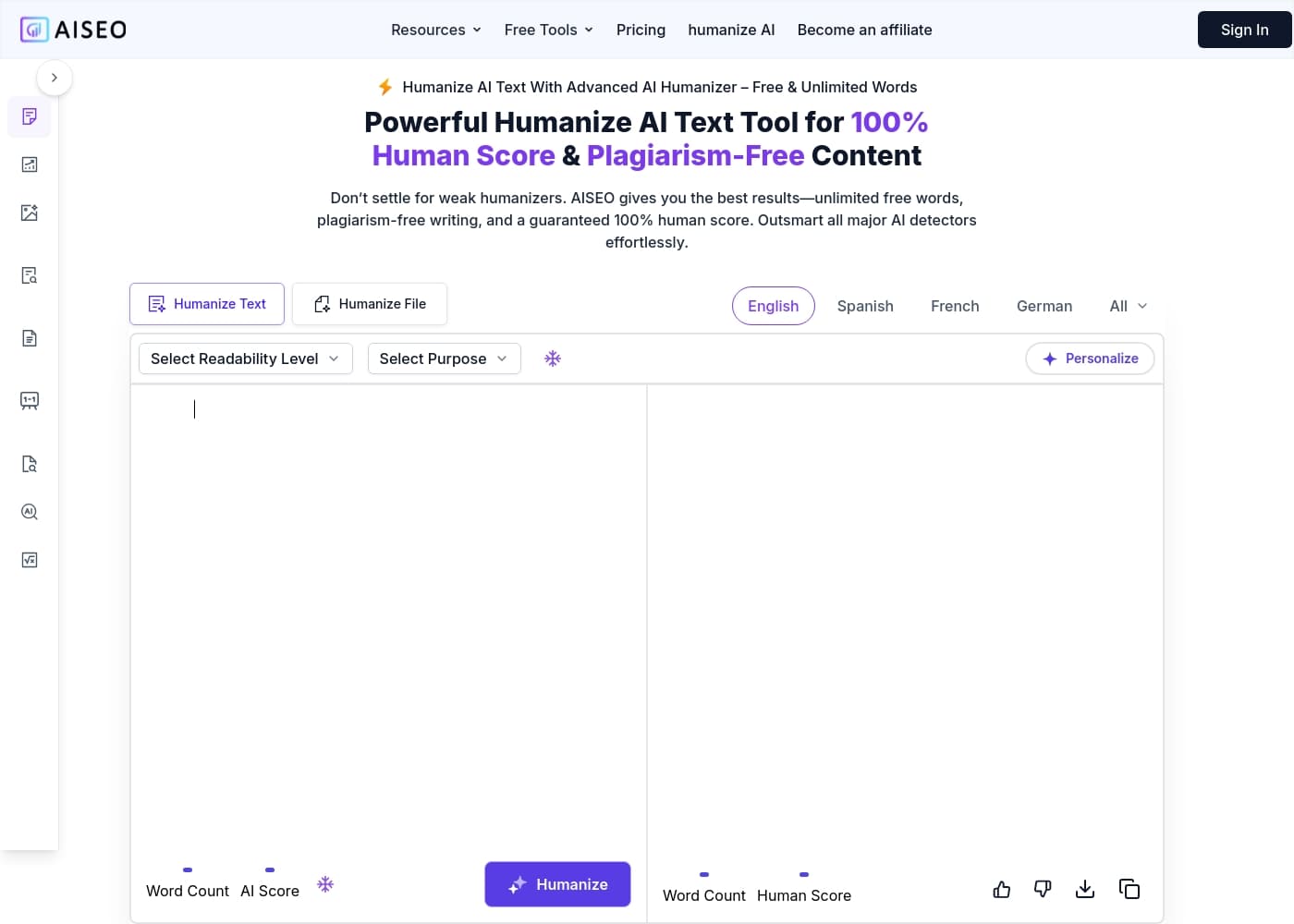Click the thumbs up feedback icon
1294x924 pixels.
pyautogui.click(x=1002, y=889)
